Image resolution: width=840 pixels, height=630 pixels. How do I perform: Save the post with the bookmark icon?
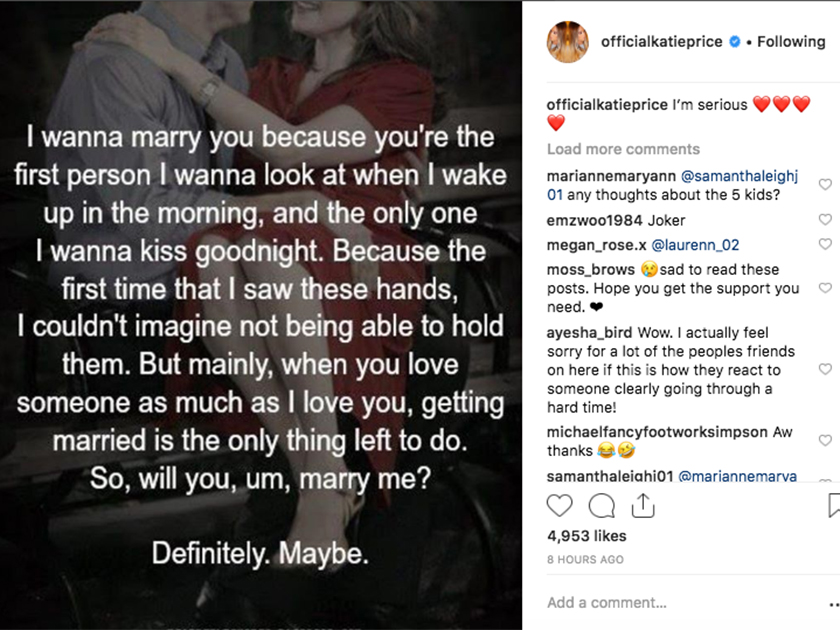click(834, 506)
